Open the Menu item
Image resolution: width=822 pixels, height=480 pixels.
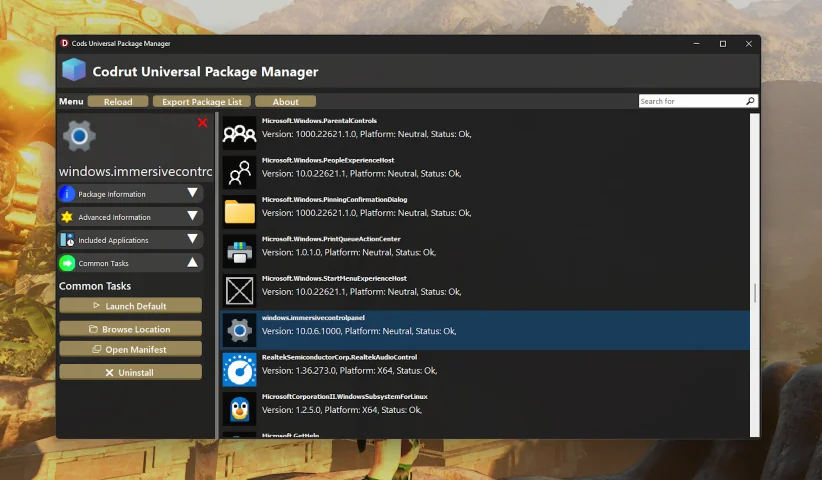point(71,101)
